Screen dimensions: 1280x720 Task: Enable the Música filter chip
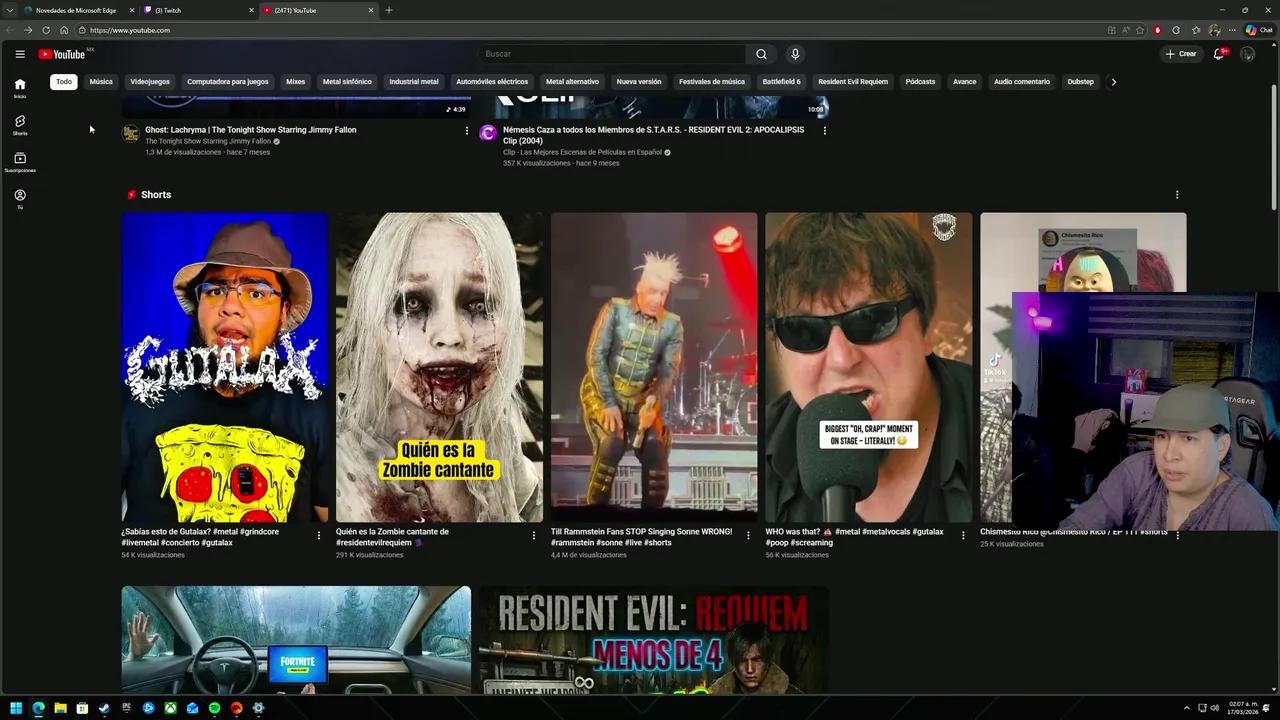pyautogui.click(x=101, y=81)
